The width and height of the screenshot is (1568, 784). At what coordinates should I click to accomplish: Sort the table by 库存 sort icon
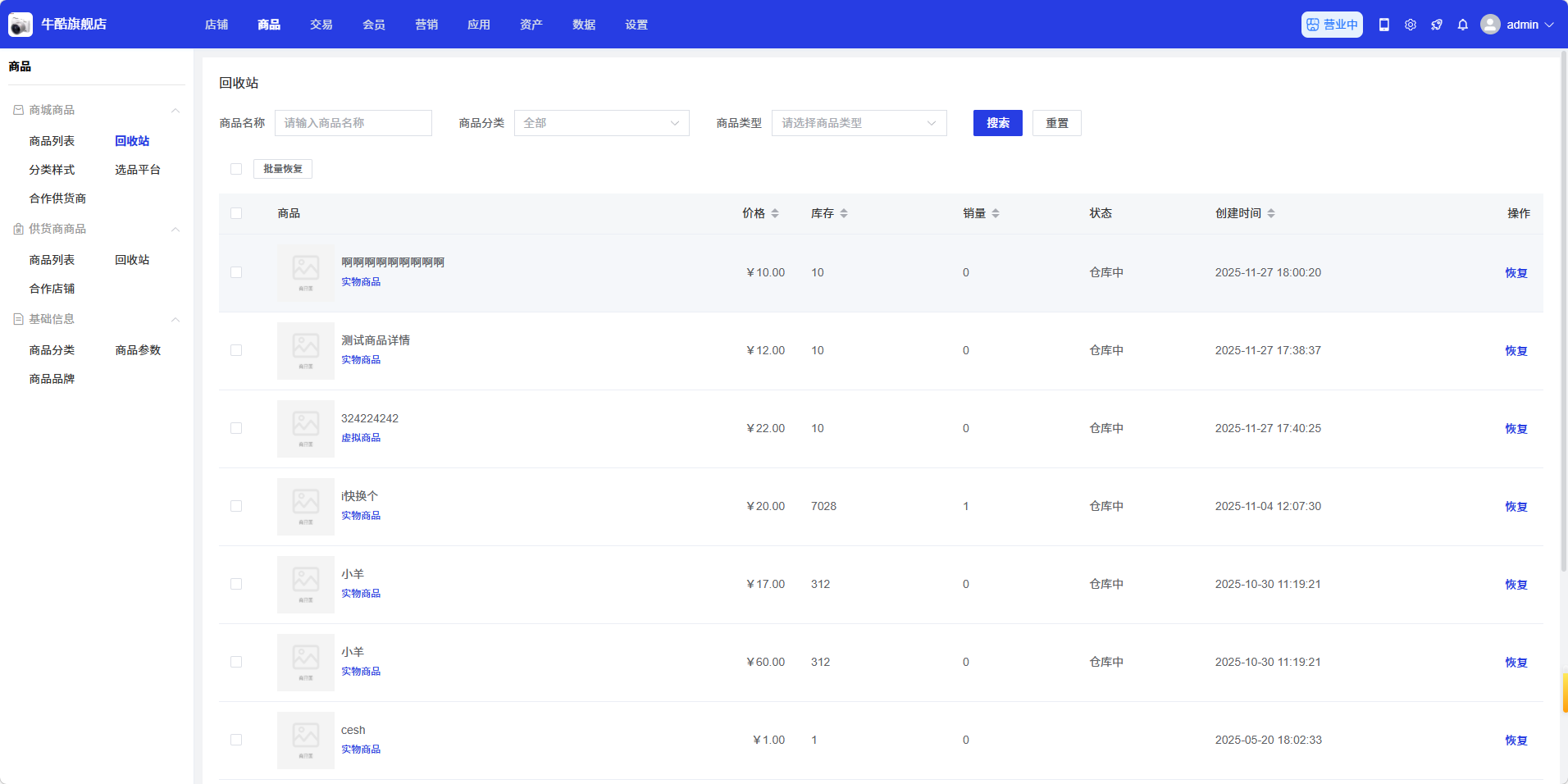(x=844, y=213)
